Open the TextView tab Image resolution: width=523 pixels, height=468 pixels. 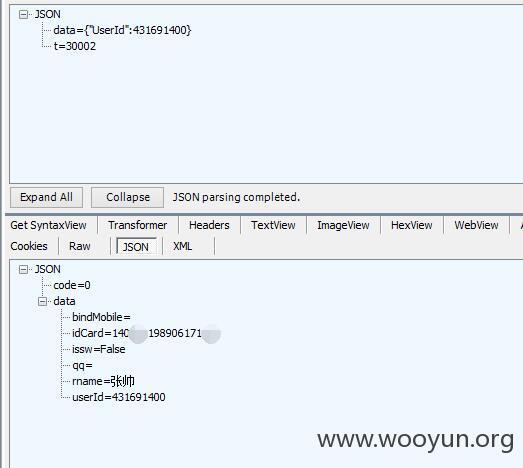tap(273, 225)
